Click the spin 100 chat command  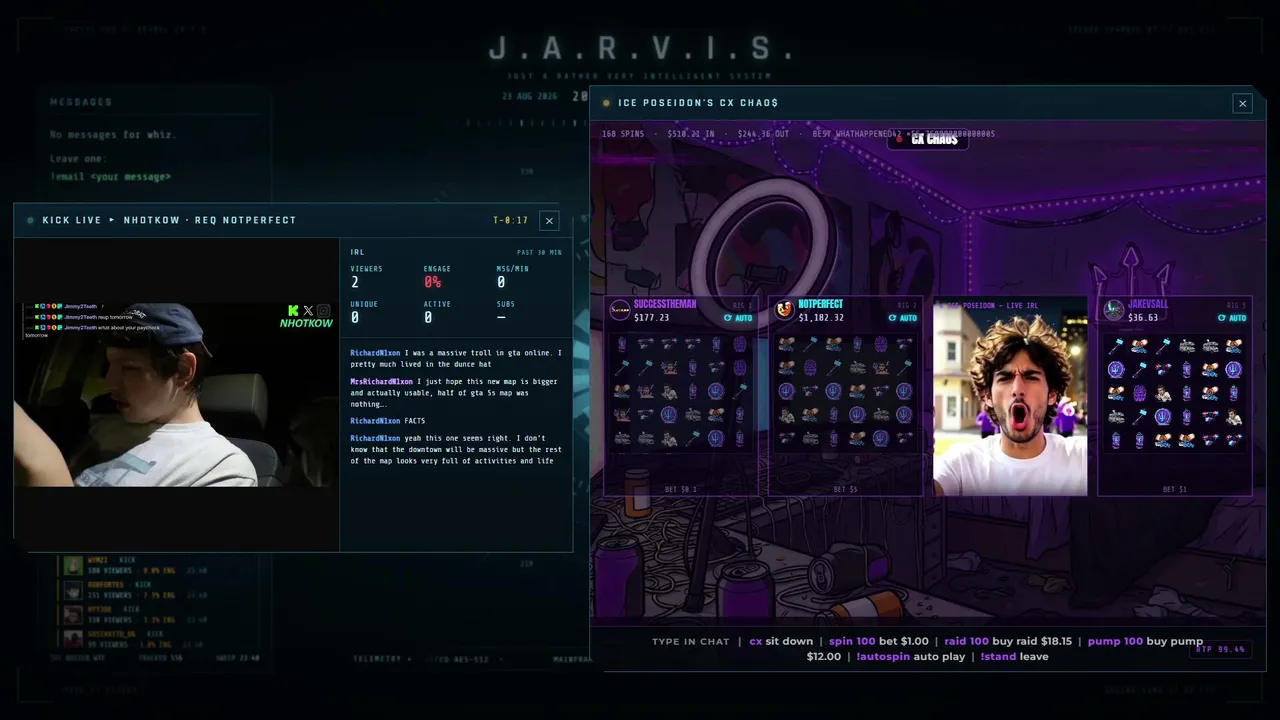point(852,641)
